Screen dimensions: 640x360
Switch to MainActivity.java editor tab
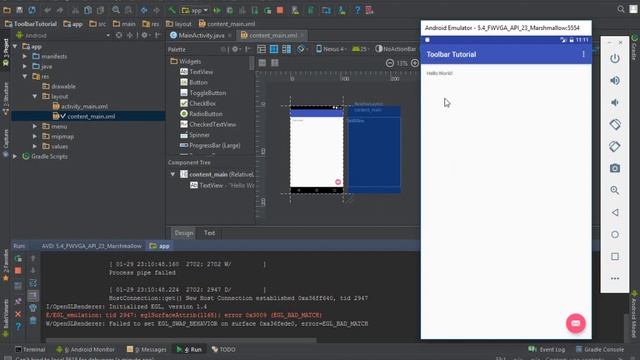200,36
